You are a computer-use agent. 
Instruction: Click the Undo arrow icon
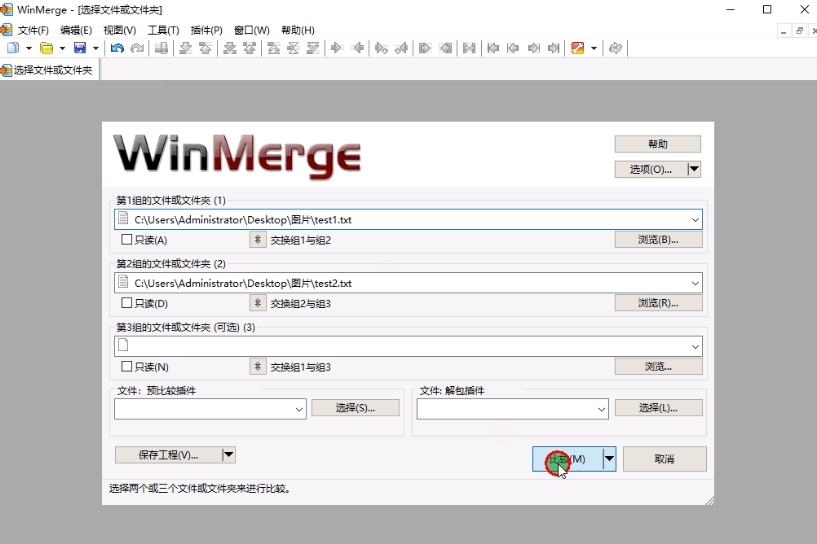tap(117, 48)
